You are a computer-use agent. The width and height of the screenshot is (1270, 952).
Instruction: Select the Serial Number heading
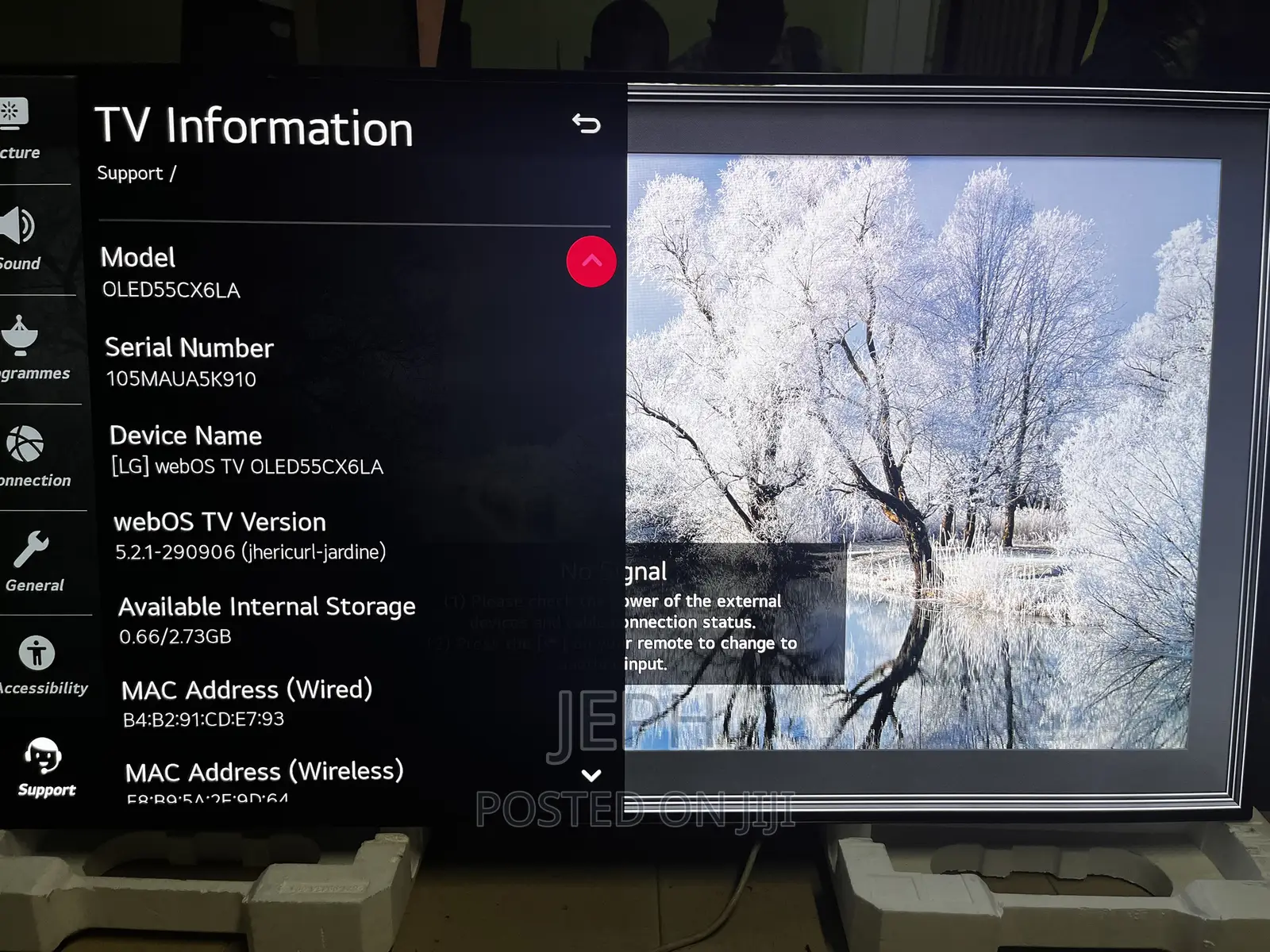[189, 347]
